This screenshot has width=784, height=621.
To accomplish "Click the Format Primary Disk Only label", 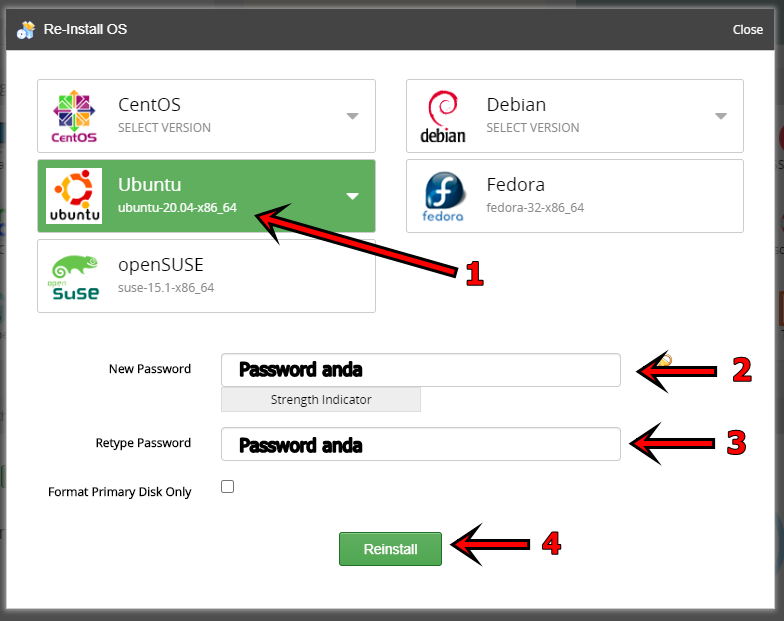I will point(120,492).
